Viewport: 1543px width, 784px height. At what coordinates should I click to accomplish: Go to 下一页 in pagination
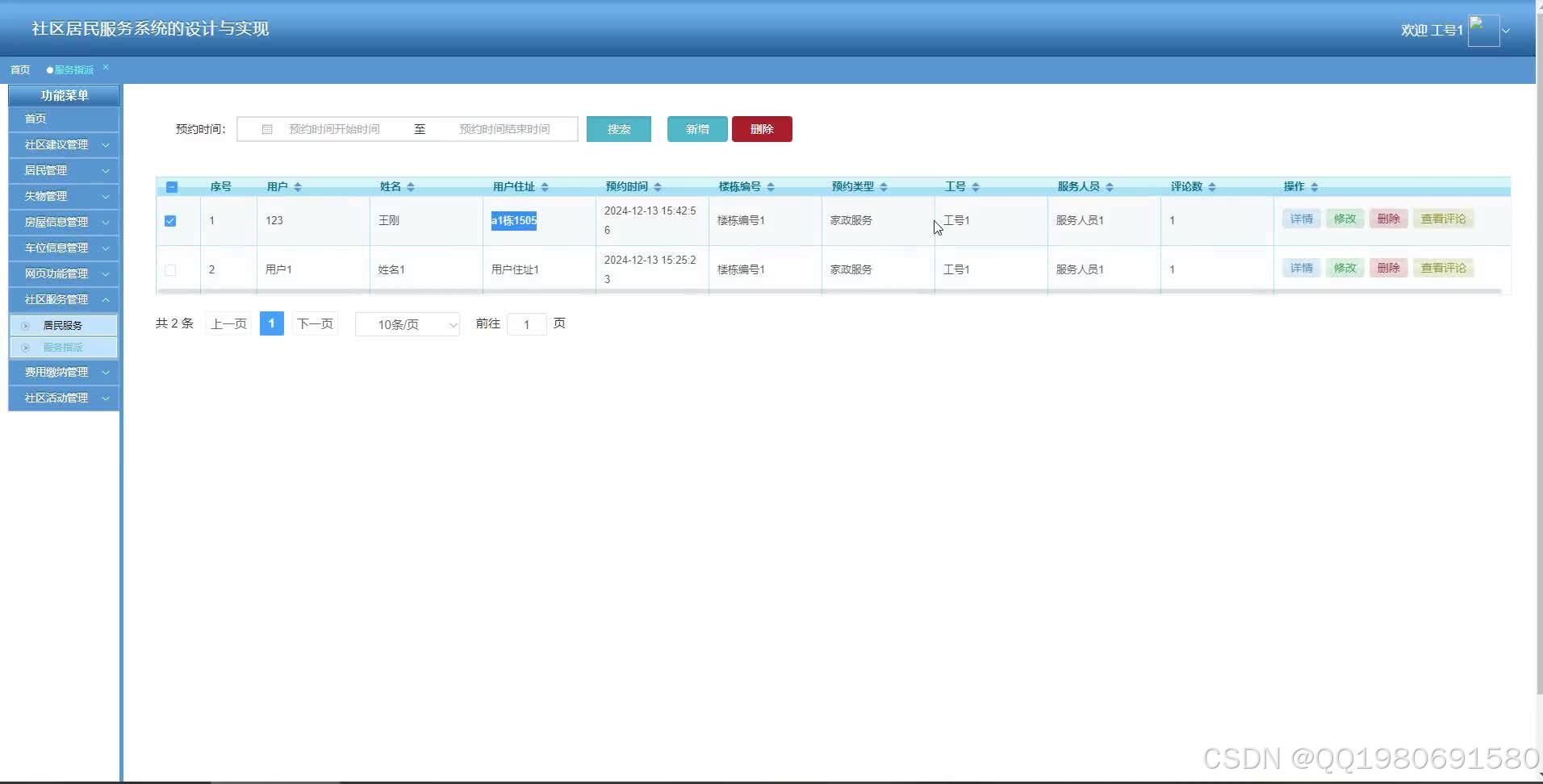coord(315,324)
